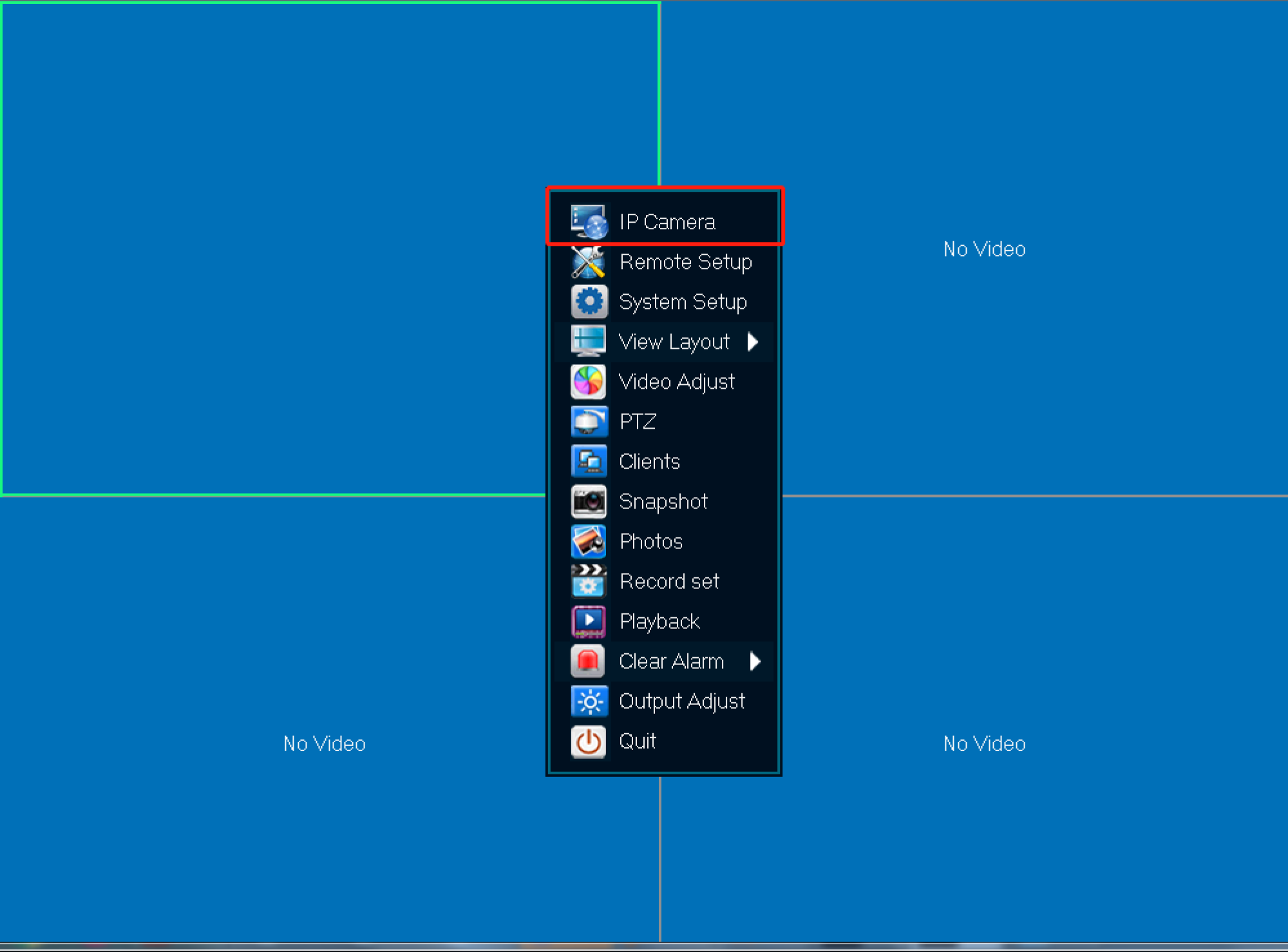Image resolution: width=1288 pixels, height=952 pixels.
Task: Open System Setup from context menu
Action: (x=683, y=302)
